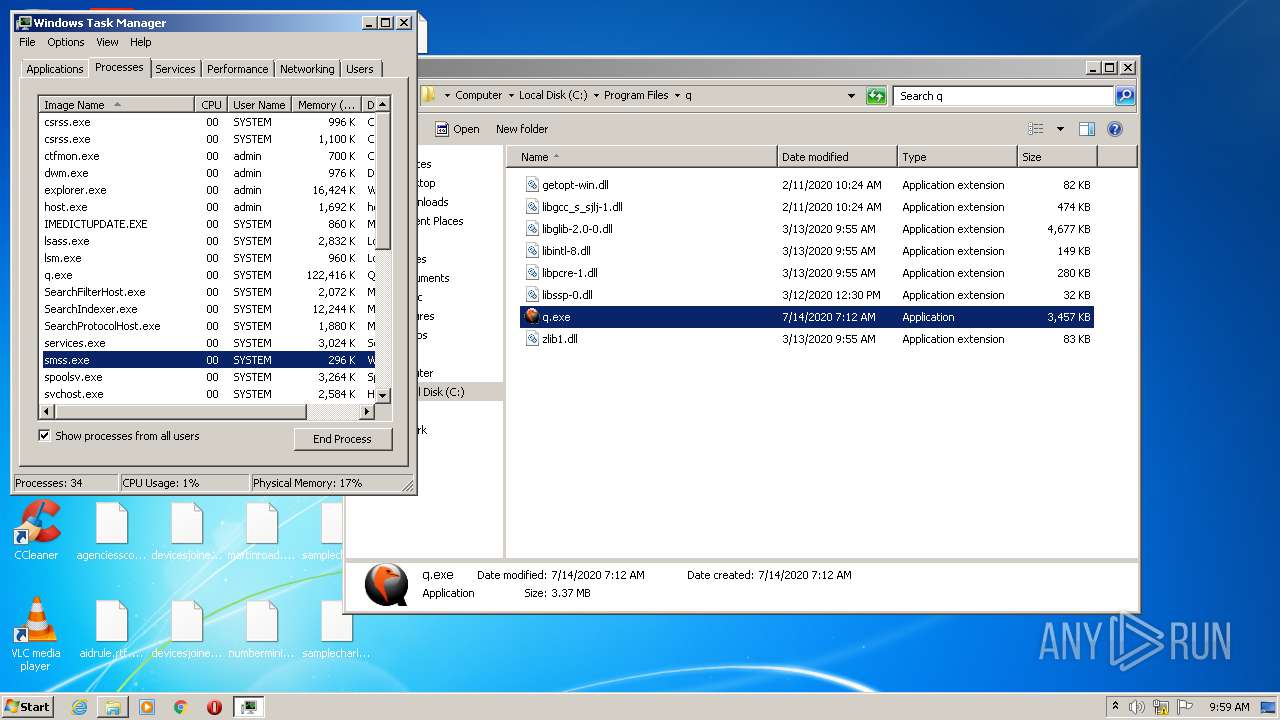Open the File menu in Task Manager

(x=27, y=42)
